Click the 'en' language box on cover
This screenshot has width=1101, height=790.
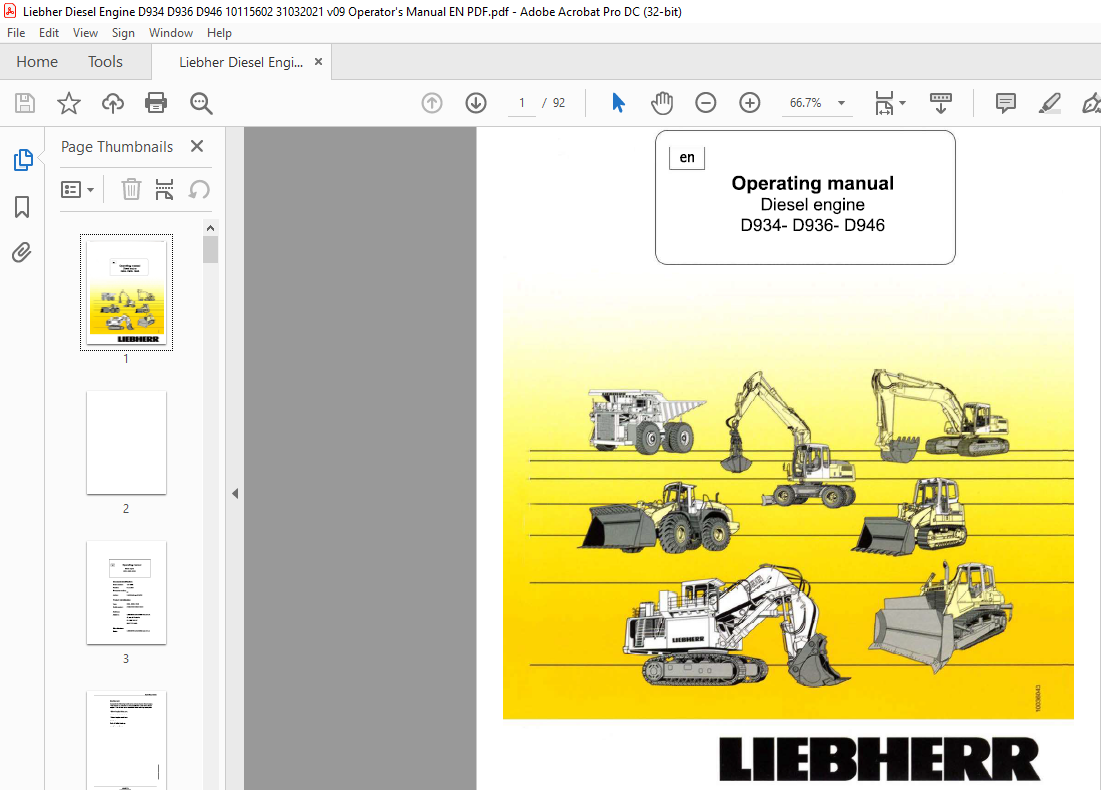pos(687,157)
